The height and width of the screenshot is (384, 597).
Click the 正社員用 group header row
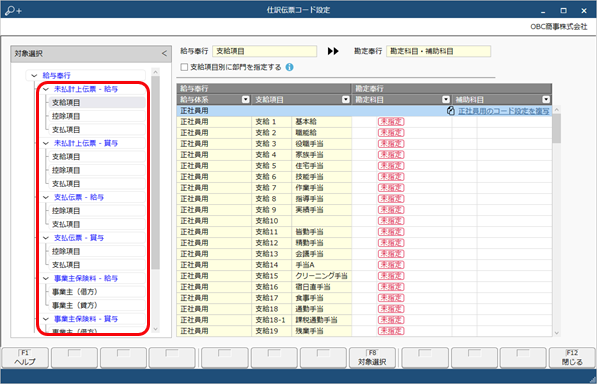[x=364, y=111]
